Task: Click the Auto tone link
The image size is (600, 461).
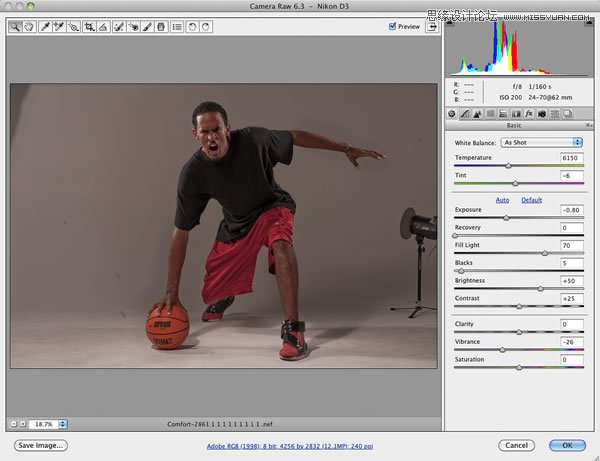Action: [502, 200]
